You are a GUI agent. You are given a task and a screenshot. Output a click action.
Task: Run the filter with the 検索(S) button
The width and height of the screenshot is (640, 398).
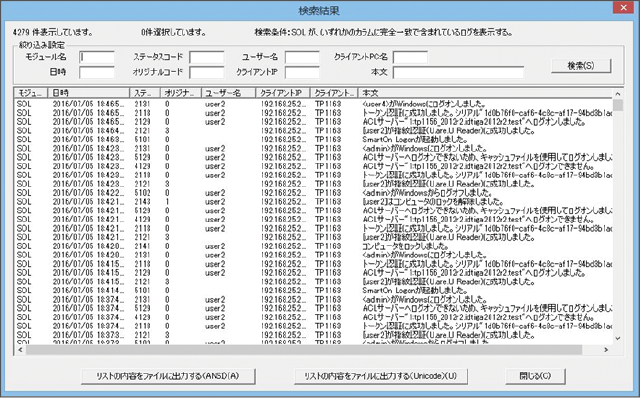point(581,66)
